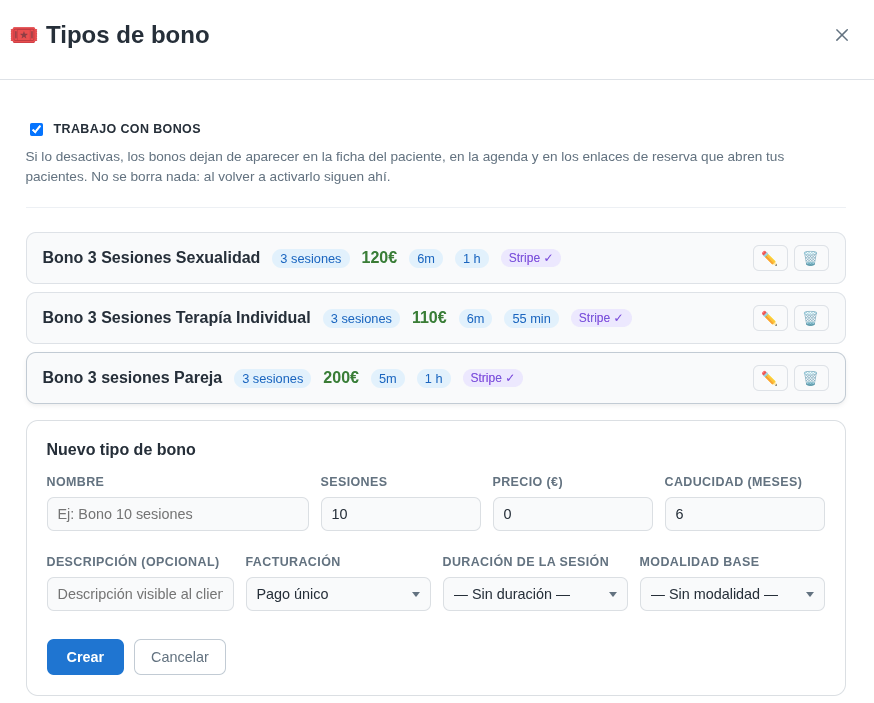The height and width of the screenshot is (703, 874).
Task: Toggle the Trabajo con bonos checkbox
Action: coord(36,129)
